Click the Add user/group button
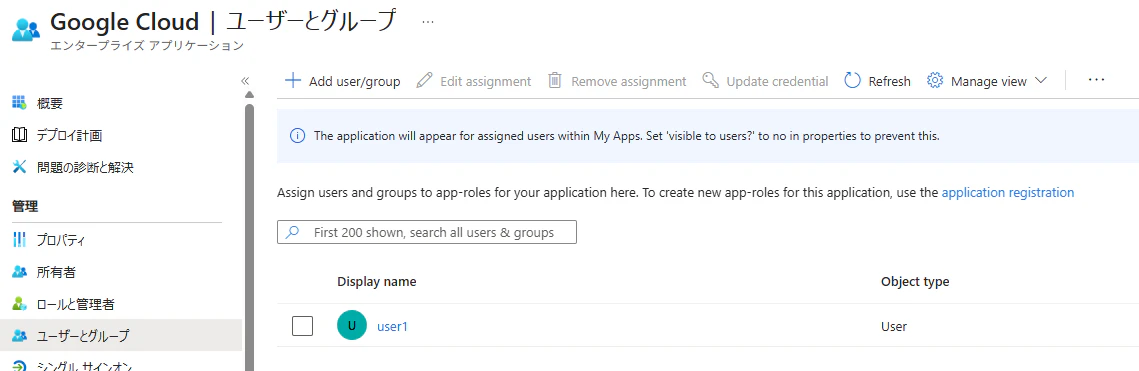1139x371 pixels. click(343, 81)
